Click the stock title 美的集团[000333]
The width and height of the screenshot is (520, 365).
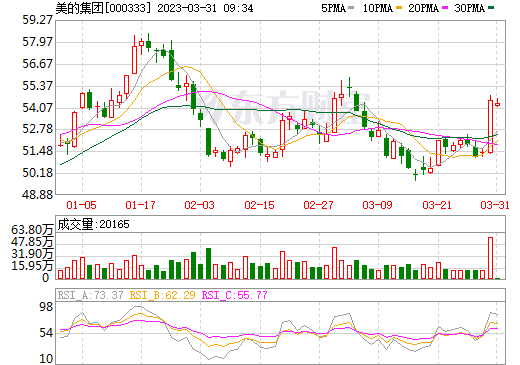pos(104,8)
